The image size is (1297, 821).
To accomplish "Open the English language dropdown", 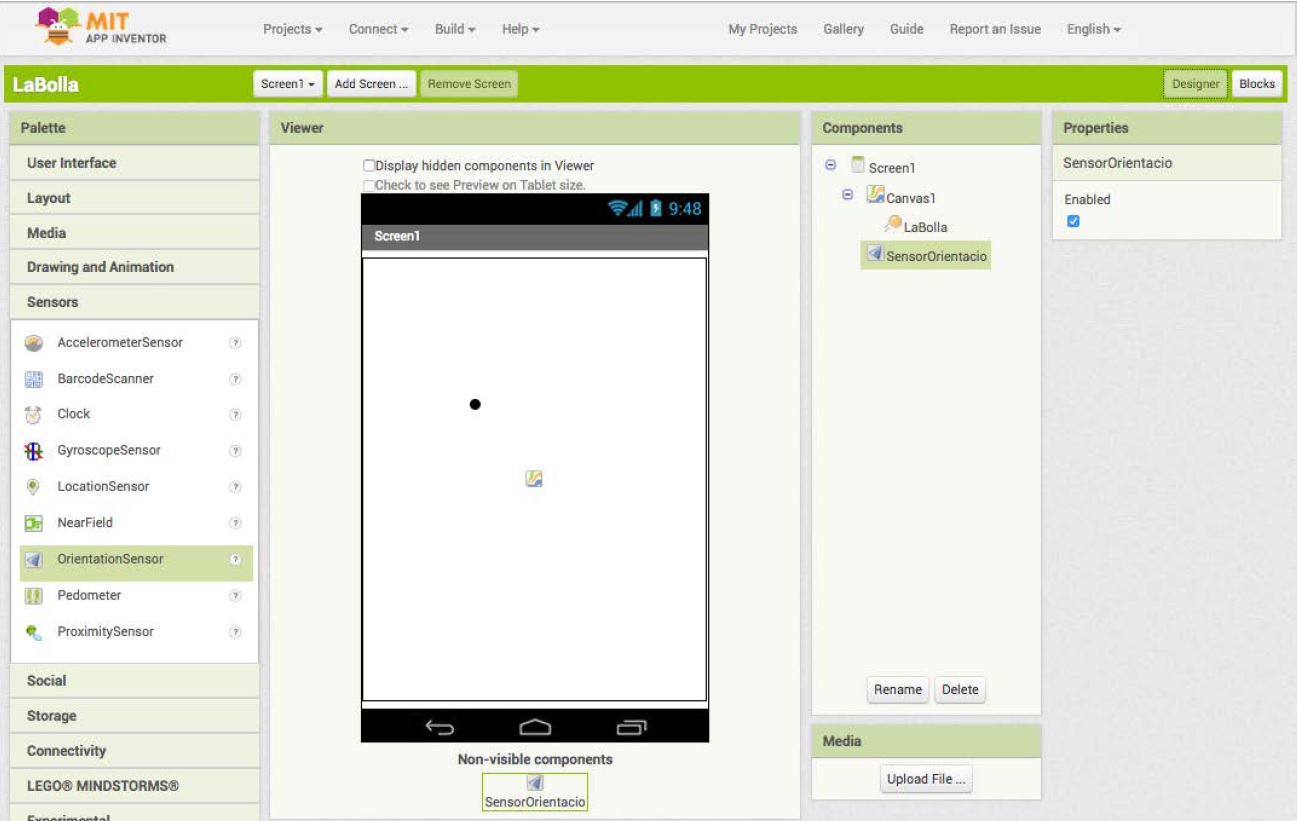I will 1093,29.
